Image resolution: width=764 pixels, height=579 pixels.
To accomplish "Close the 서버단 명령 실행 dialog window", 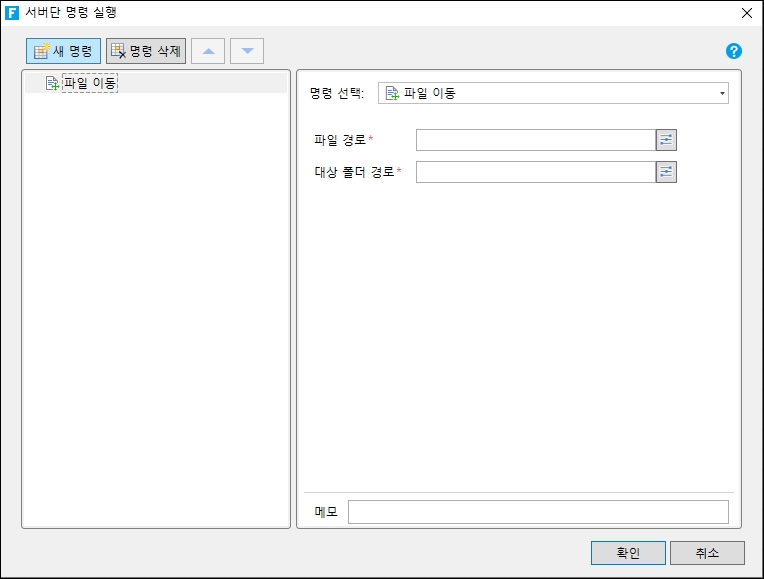I will [x=746, y=13].
